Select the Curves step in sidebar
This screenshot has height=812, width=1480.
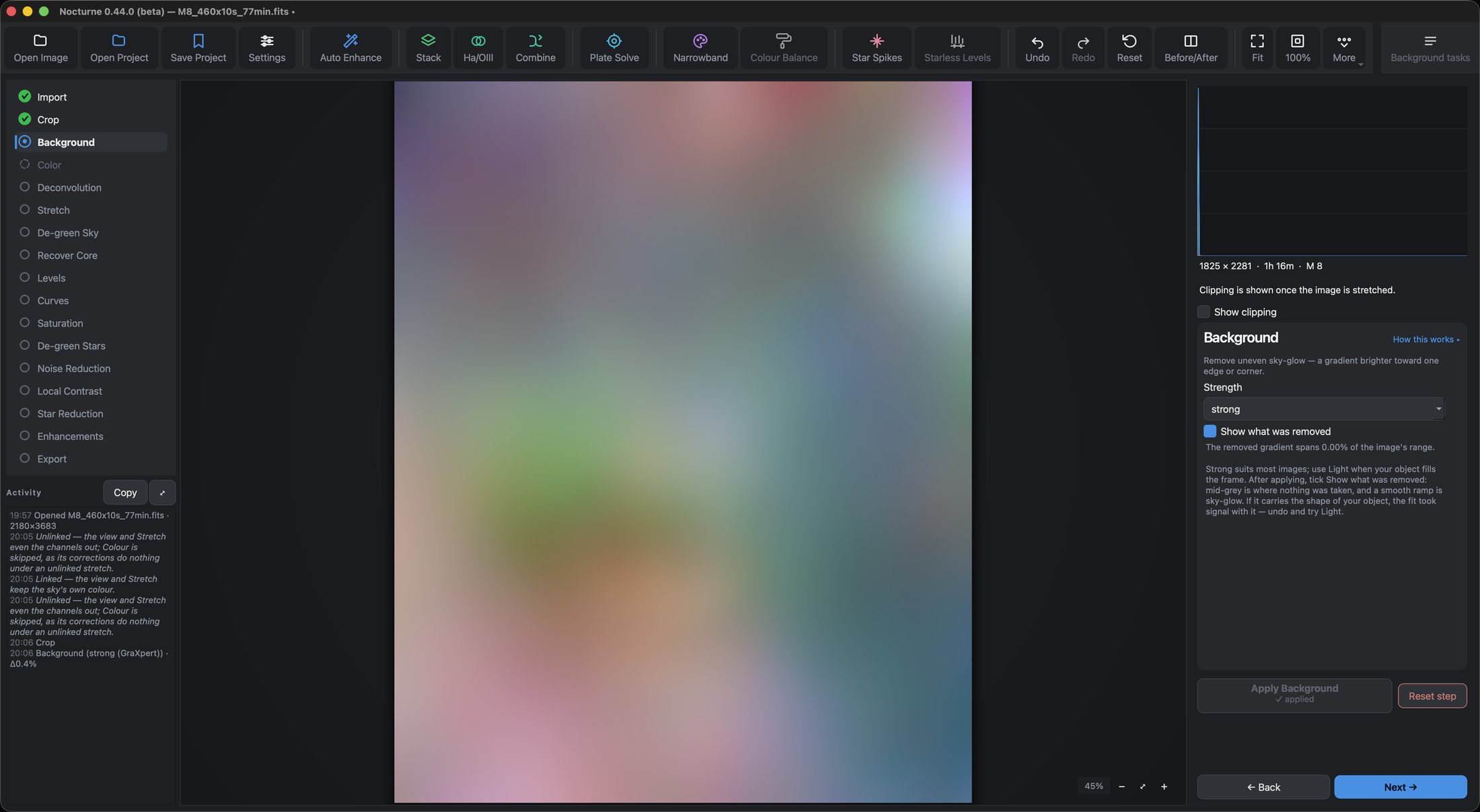click(x=91, y=300)
